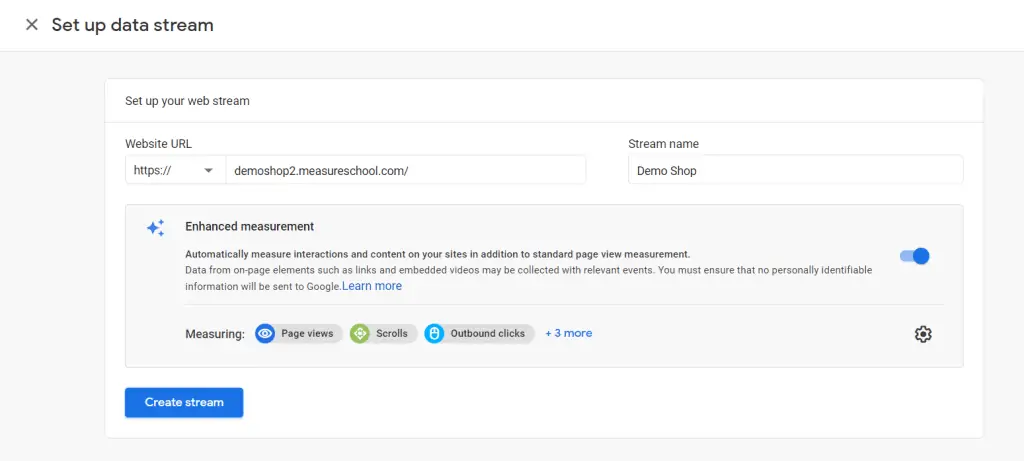Screen dimensions: 1024x461
Task: Click the Outbound clicks mouse icon
Action: [x=434, y=334]
